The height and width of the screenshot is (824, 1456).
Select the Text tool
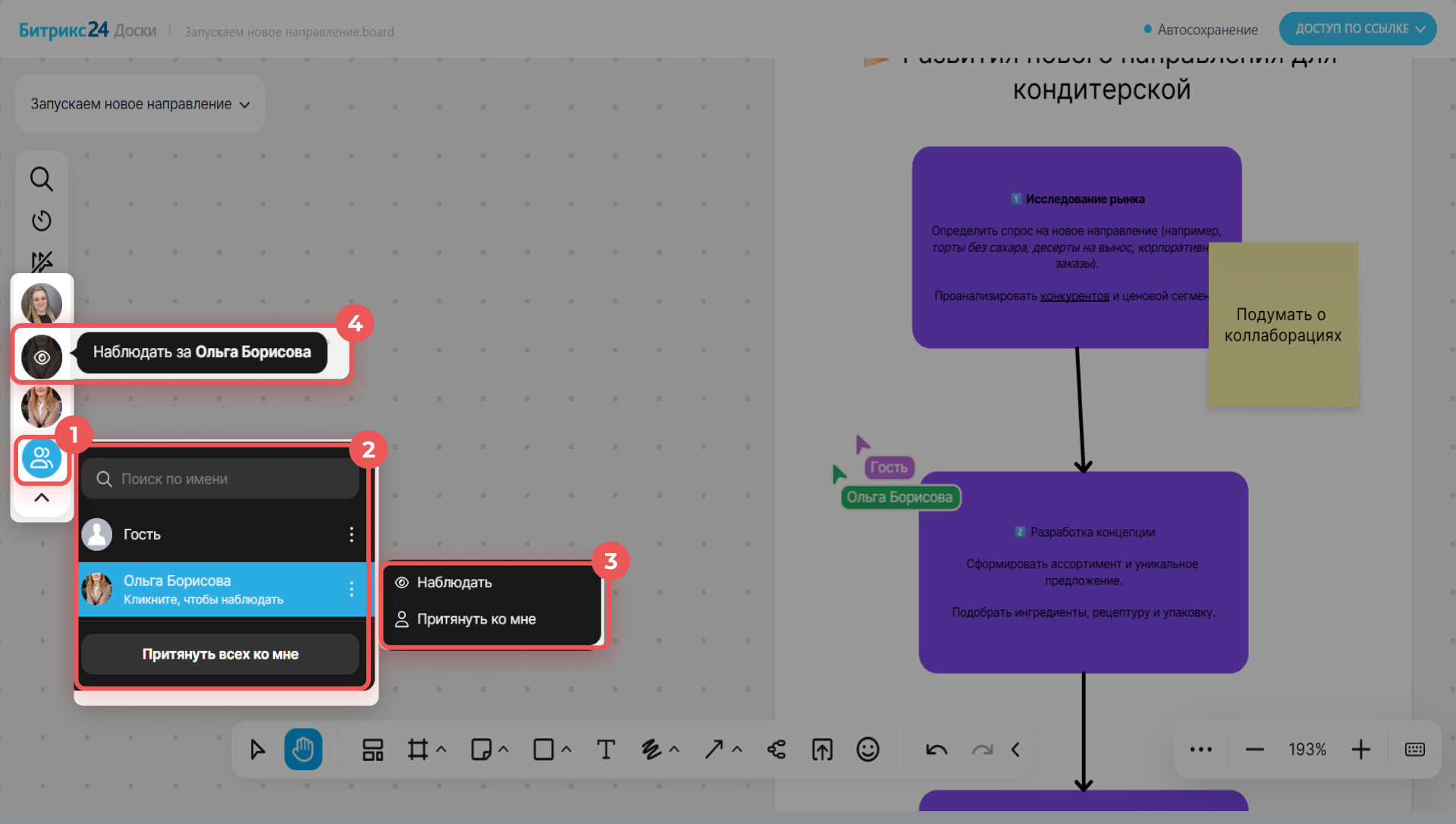pyautogui.click(x=605, y=750)
